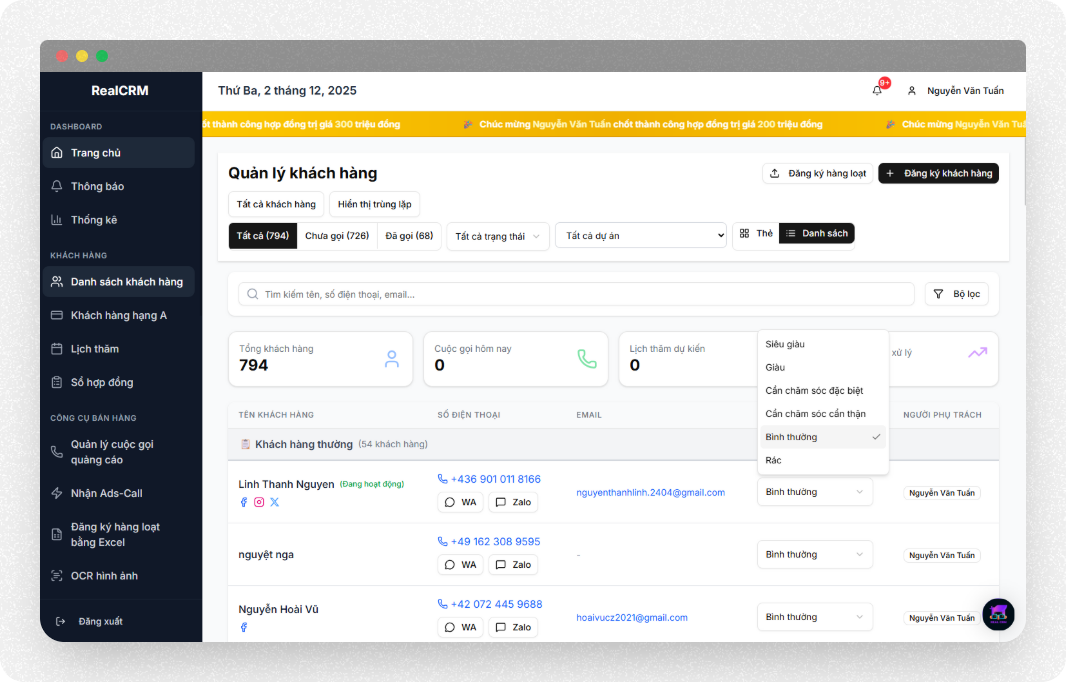This screenshot has width=1066, height=682.
Task: Switch view to Thẻ card mode
Action: pyautogui.click(x=755, y=233)
